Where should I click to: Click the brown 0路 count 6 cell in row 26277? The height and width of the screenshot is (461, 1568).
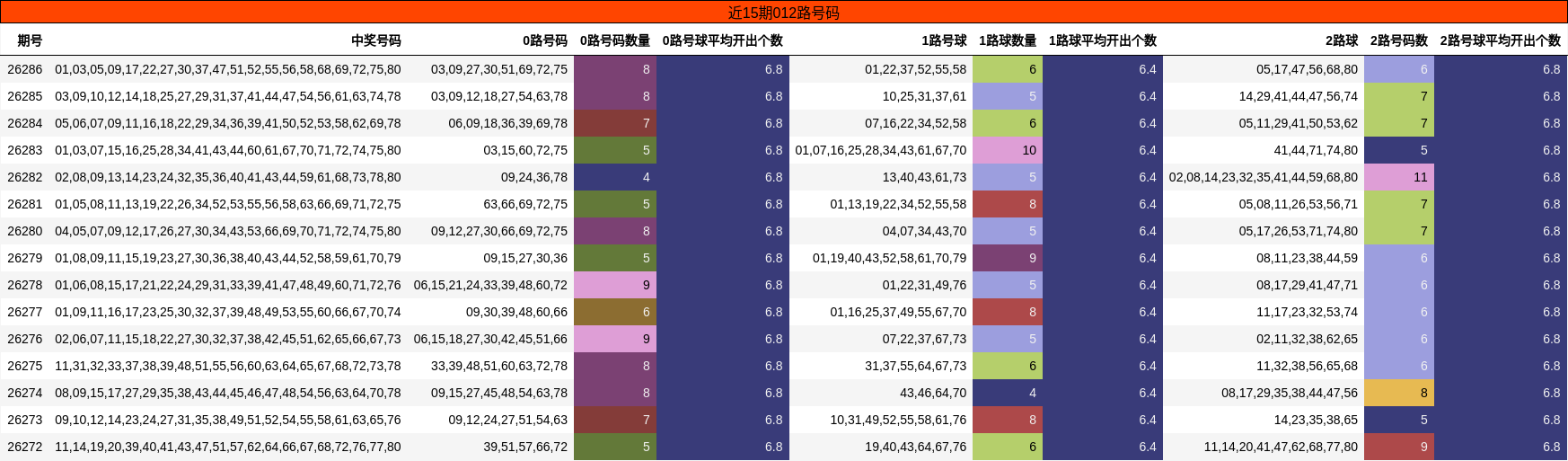pyautogui.click(x=615, y=312)
